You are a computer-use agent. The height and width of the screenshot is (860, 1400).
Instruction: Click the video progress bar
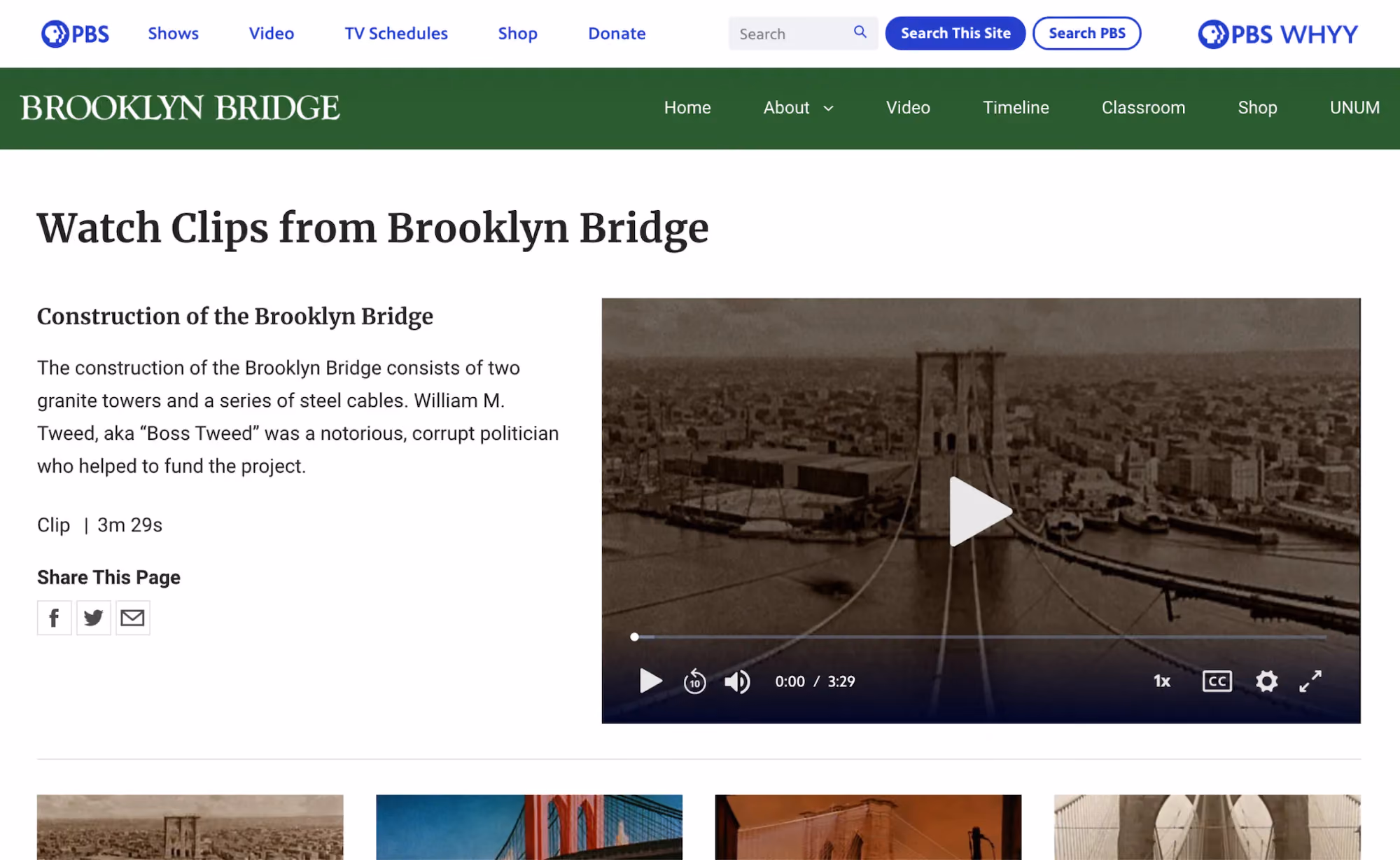980,637
